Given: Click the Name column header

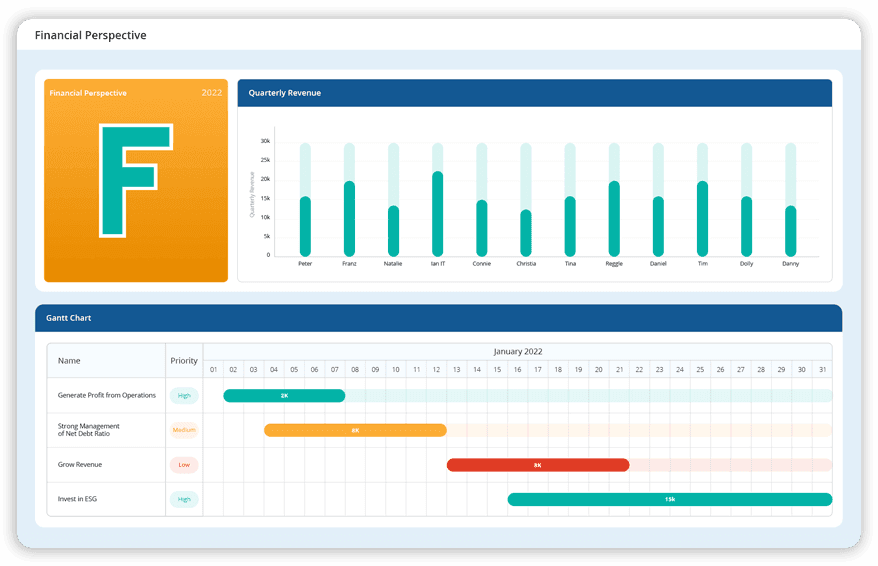Looking at the screenshot, I should click(69, 360).
